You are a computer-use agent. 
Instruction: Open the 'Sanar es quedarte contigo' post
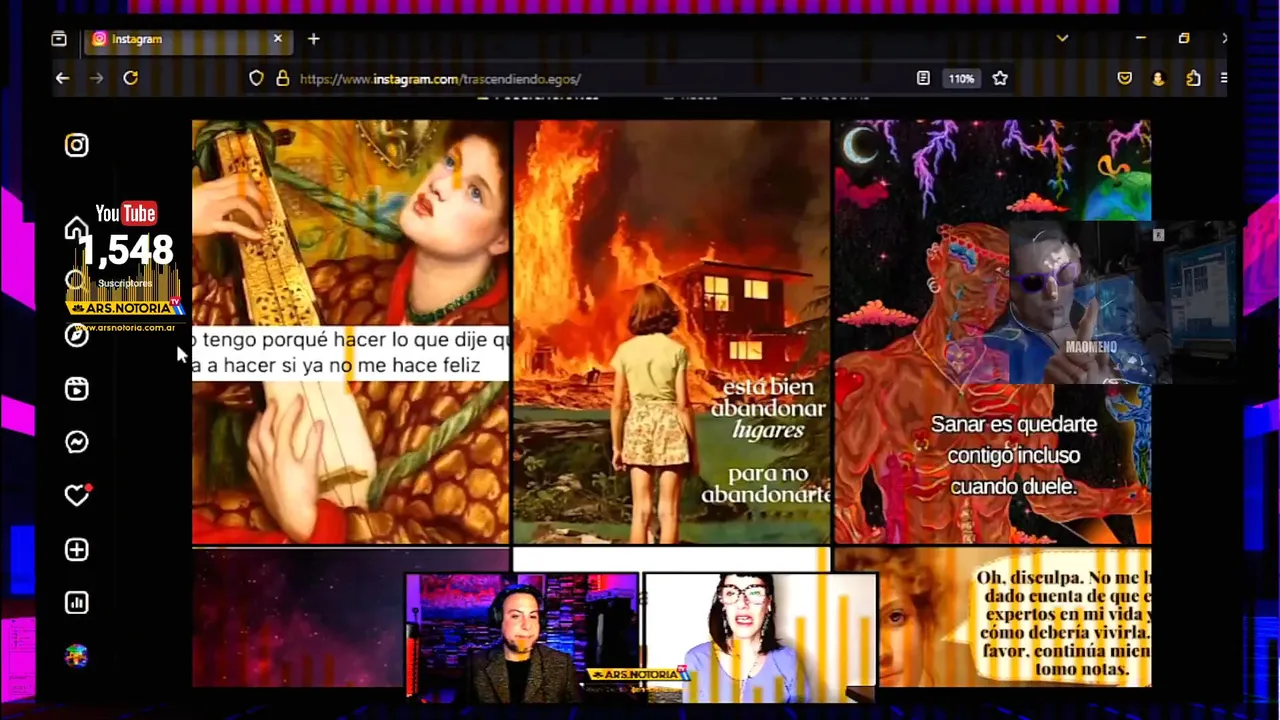[992, 332]
